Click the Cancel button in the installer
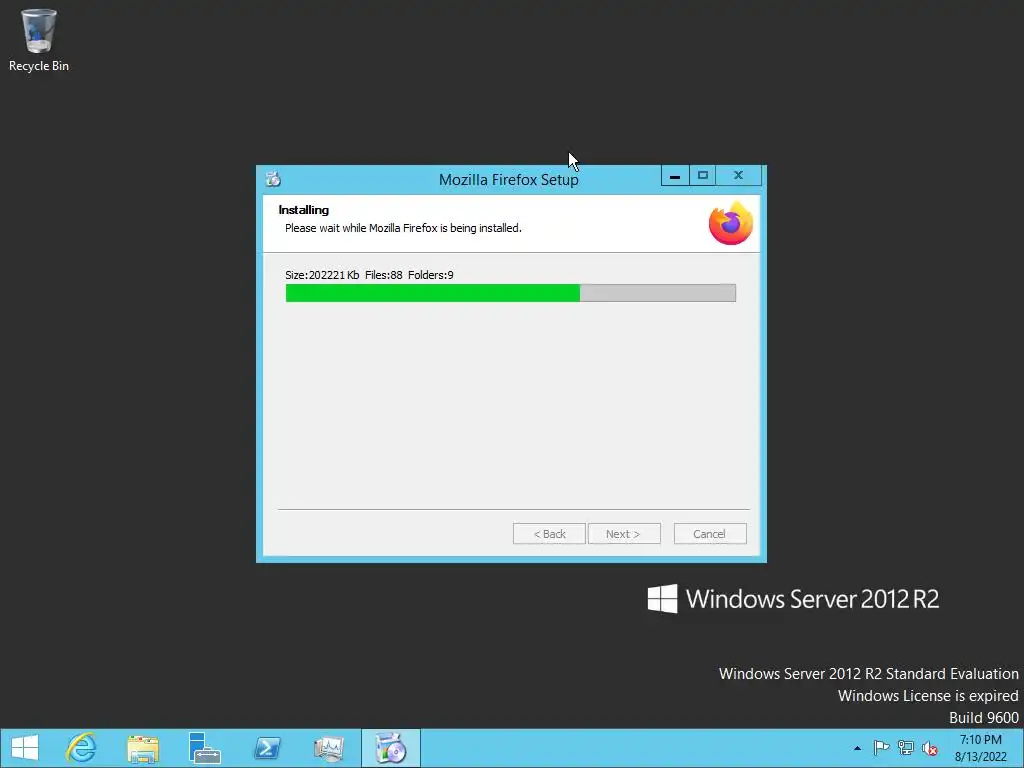 (x=710, y=534)
